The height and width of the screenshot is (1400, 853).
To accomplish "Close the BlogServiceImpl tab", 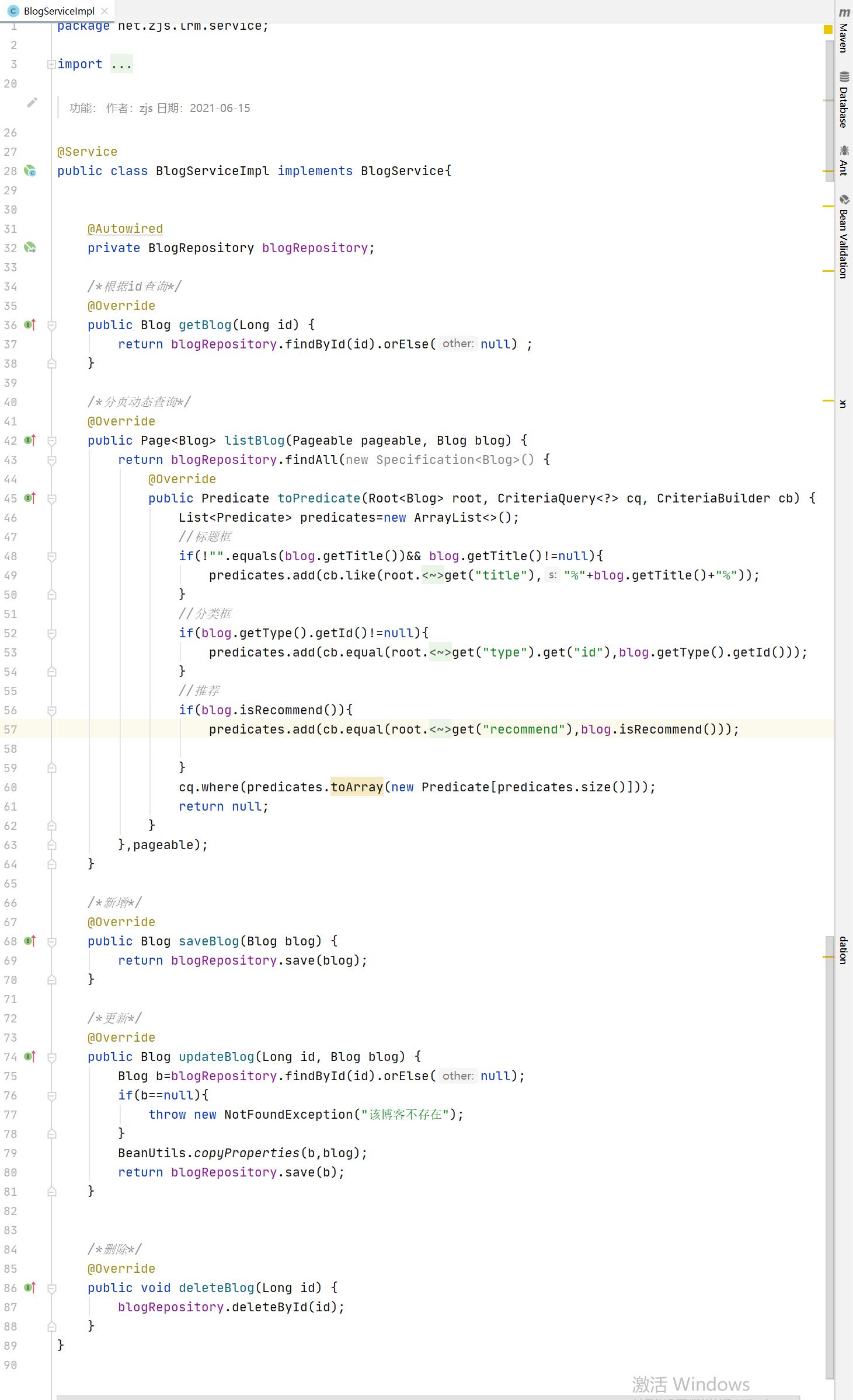I will pyautogui.click(x=105, y=11).
